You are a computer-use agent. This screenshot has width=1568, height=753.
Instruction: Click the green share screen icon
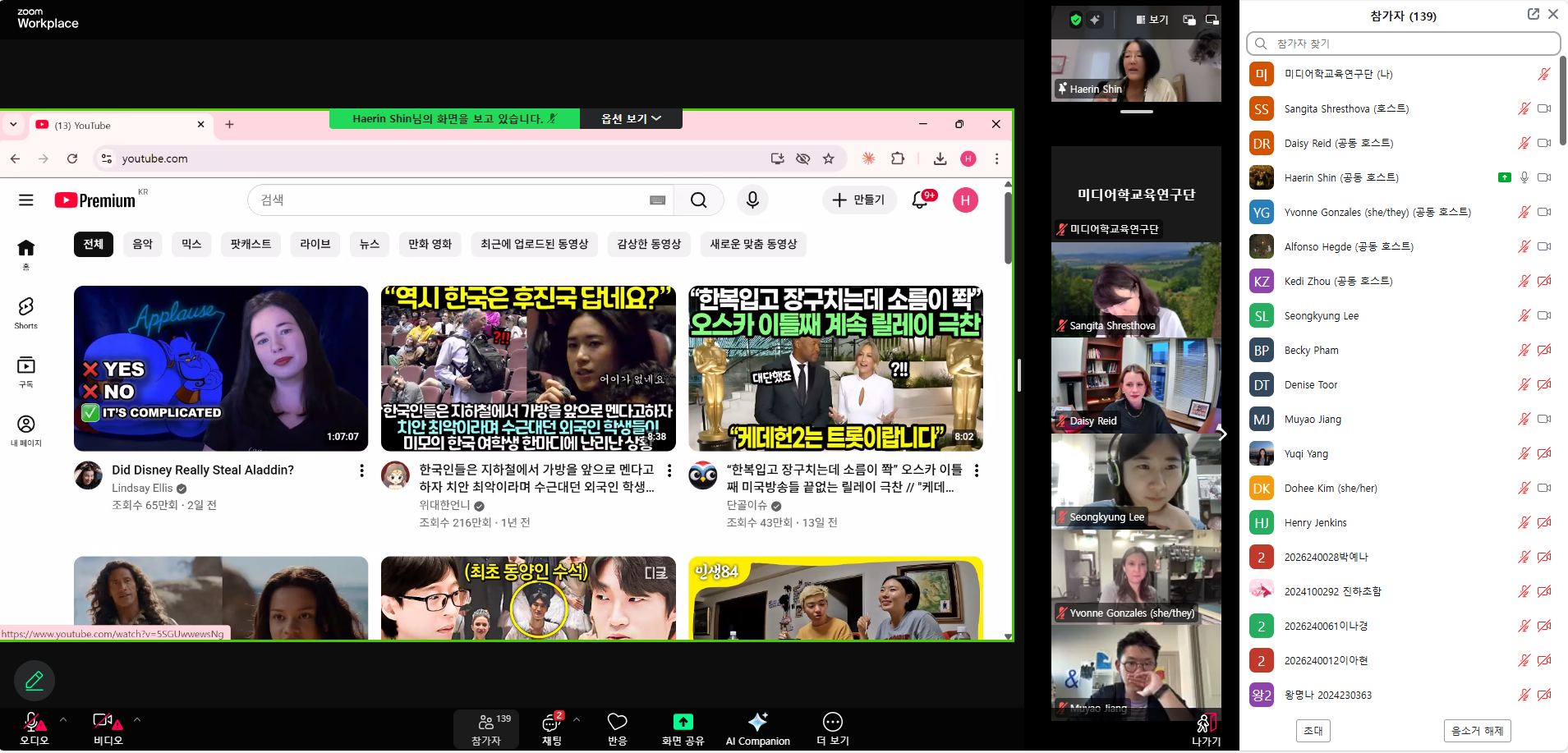[x=683, y=722]
